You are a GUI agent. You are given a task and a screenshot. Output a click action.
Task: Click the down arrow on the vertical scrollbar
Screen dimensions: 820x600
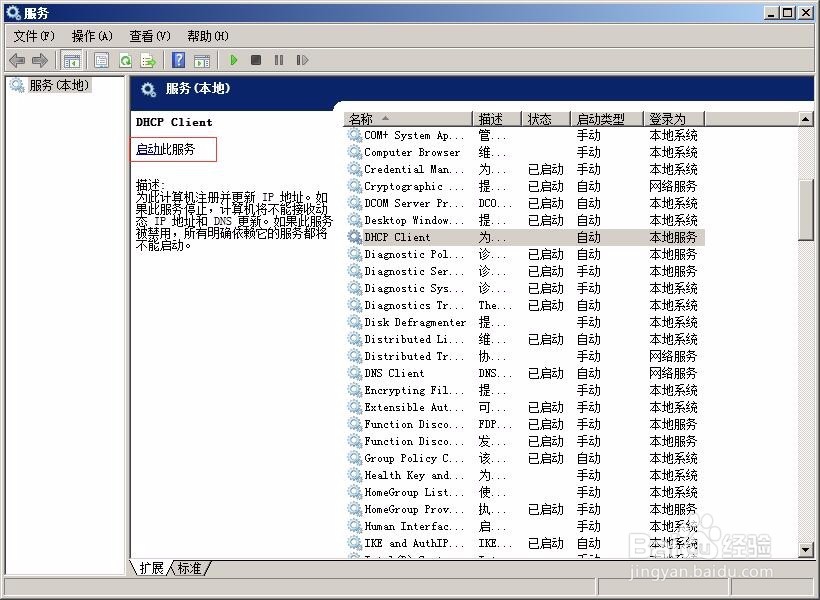click(806, 548)
